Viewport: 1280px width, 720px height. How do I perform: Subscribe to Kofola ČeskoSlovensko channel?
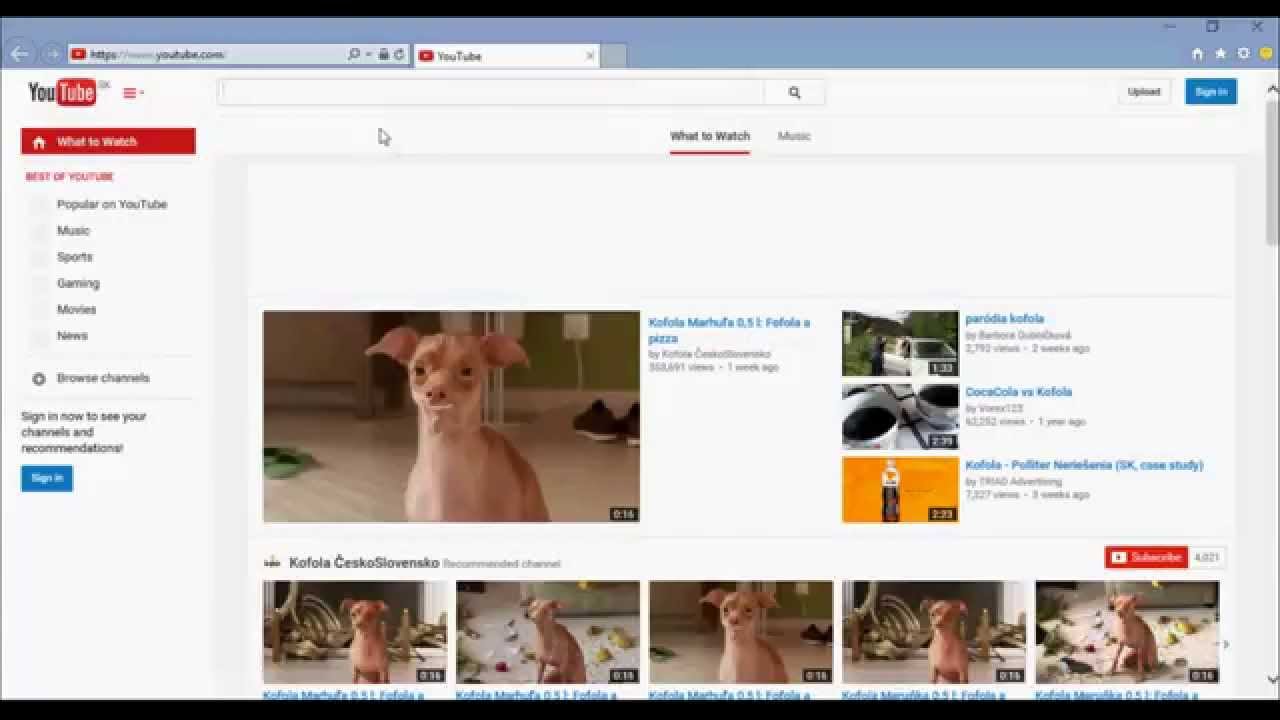pyautogui.click(x=1147, y=557)
